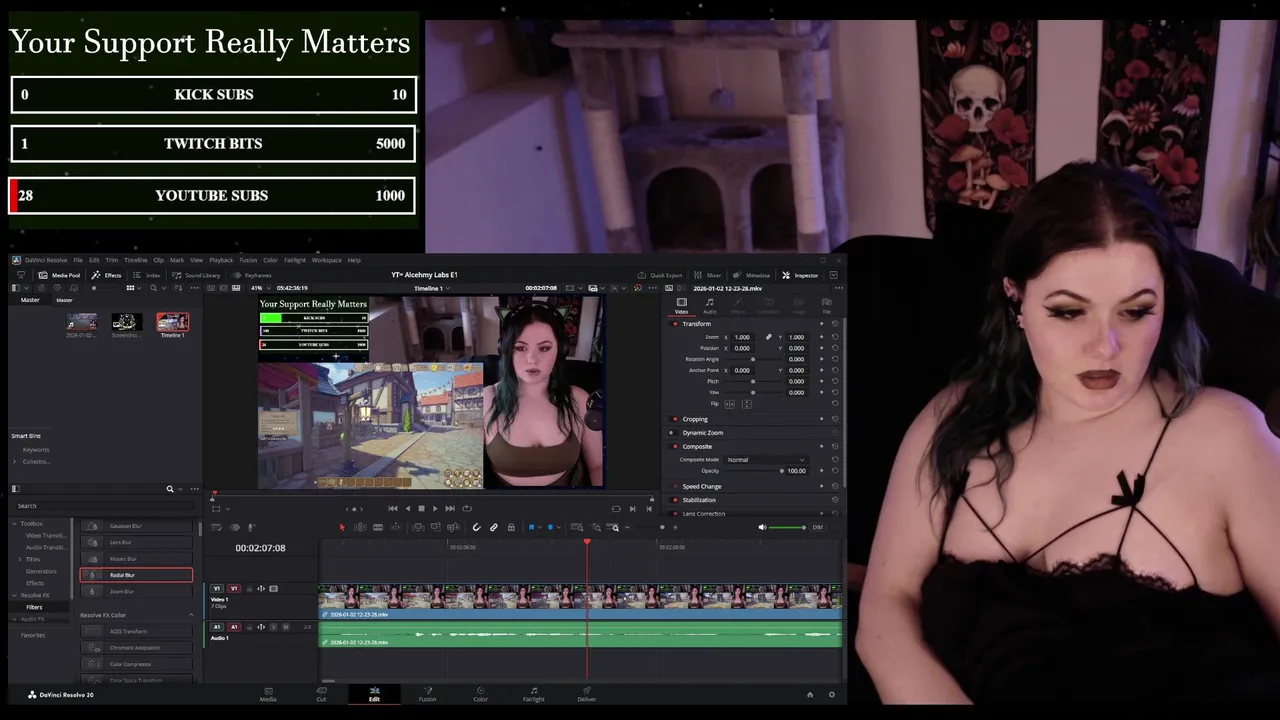
Task: Open the Metadata panel
Action: (752, 275)
